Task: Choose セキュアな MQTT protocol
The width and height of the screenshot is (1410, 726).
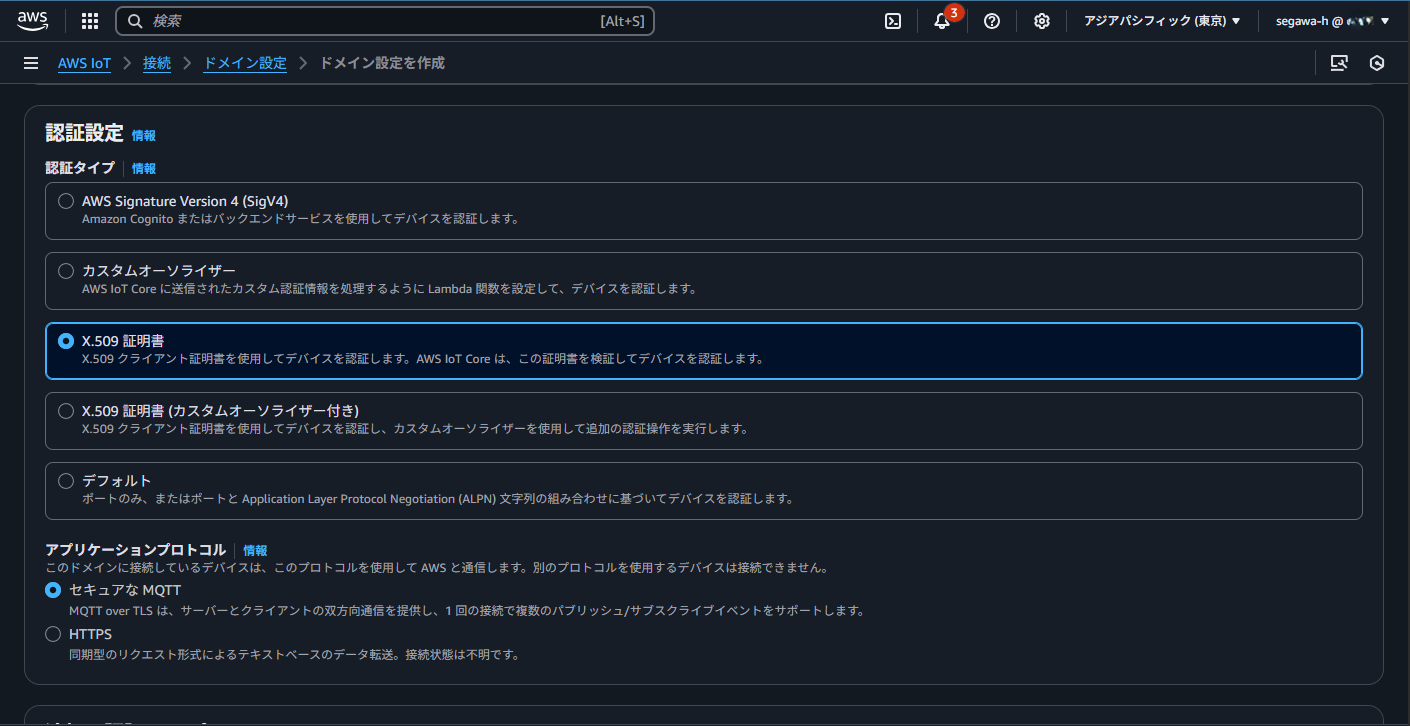Action: pos(53,590)
